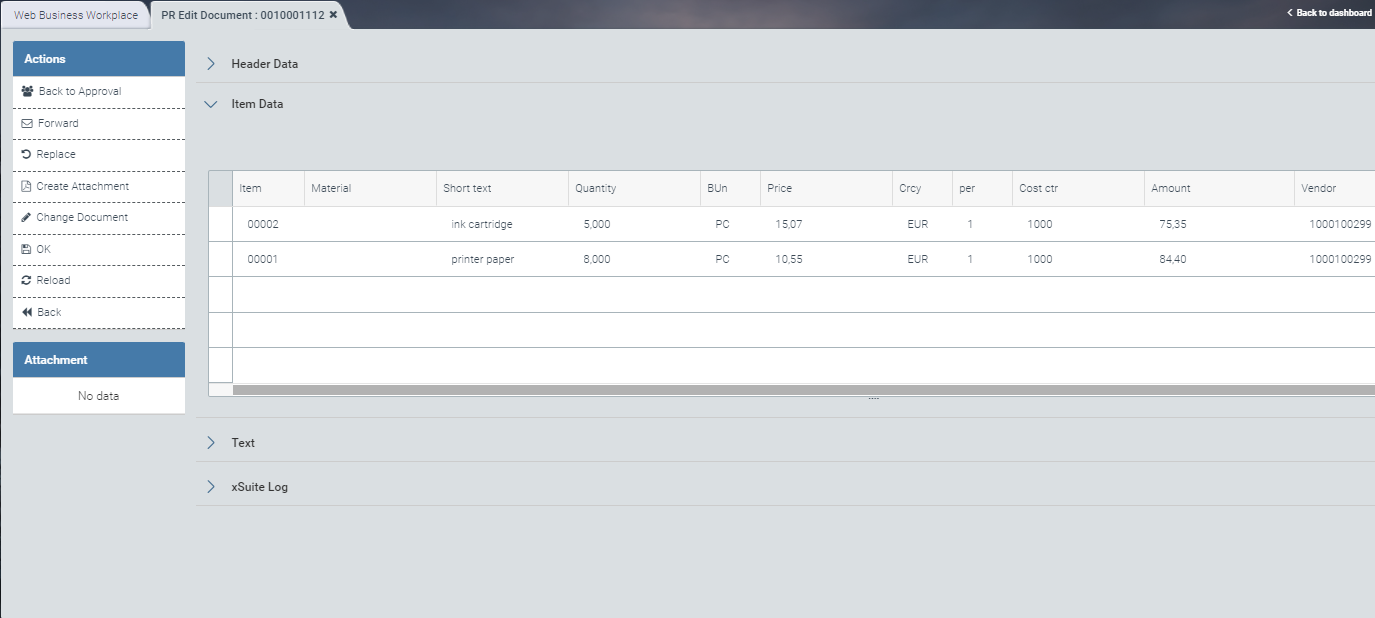
Task: Select row for item 00002
Action: (x=220, y=224)
